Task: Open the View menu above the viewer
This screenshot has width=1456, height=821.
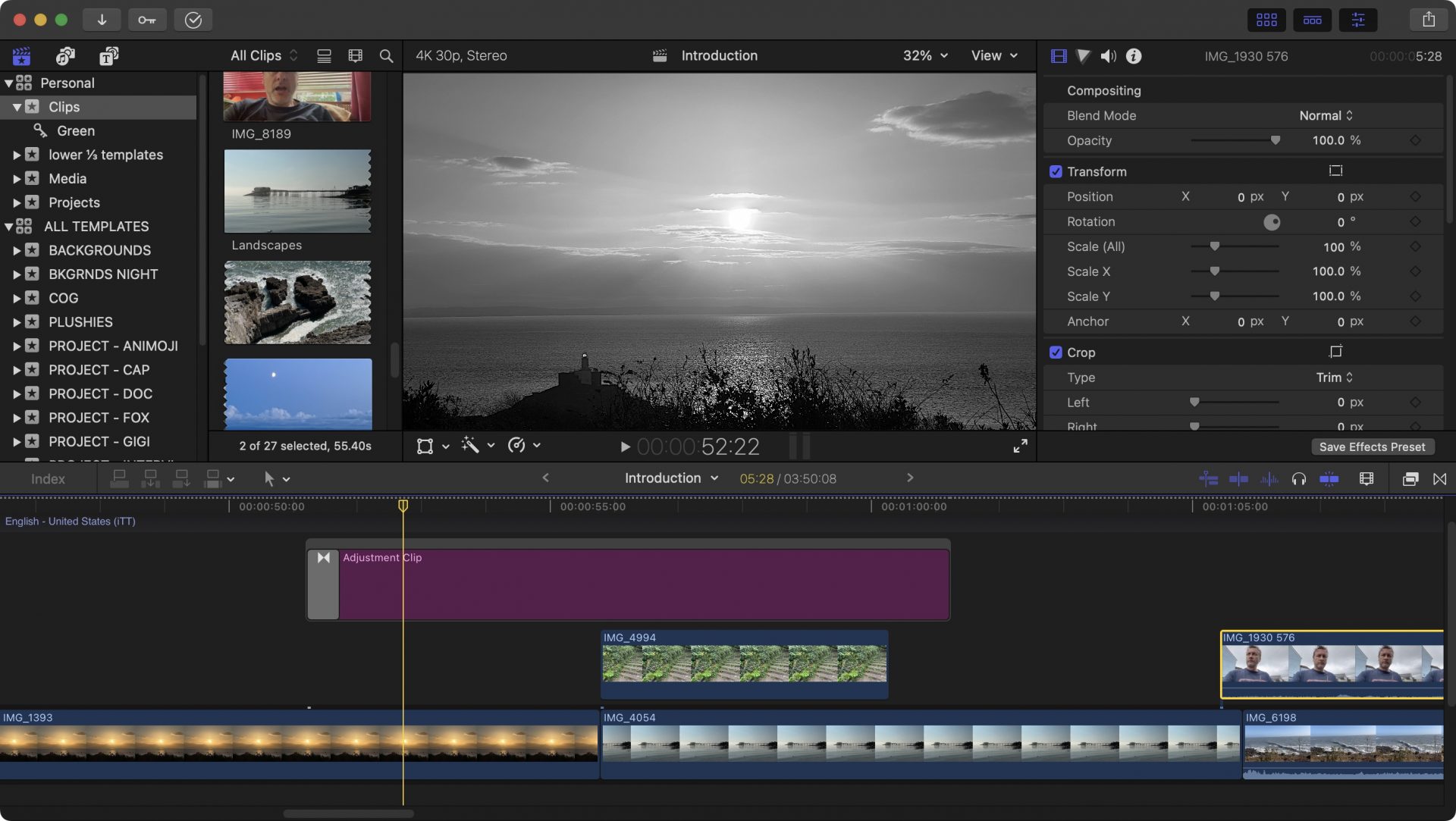Action: click(993, 55)
